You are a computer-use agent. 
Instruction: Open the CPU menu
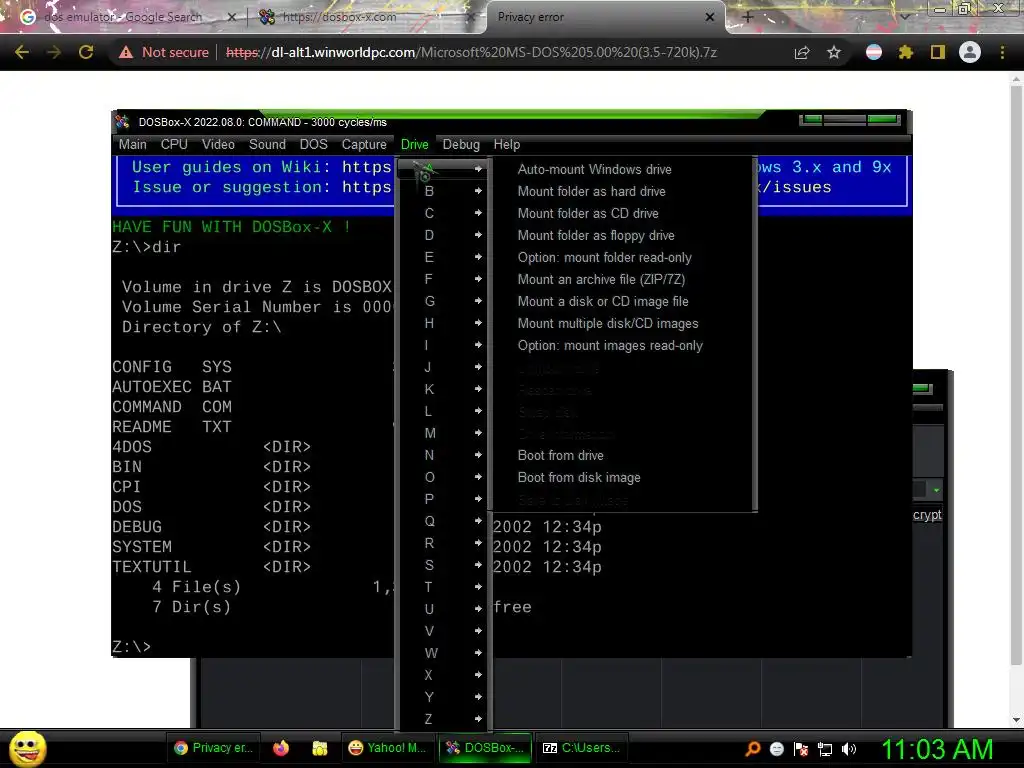pos(174,144)
